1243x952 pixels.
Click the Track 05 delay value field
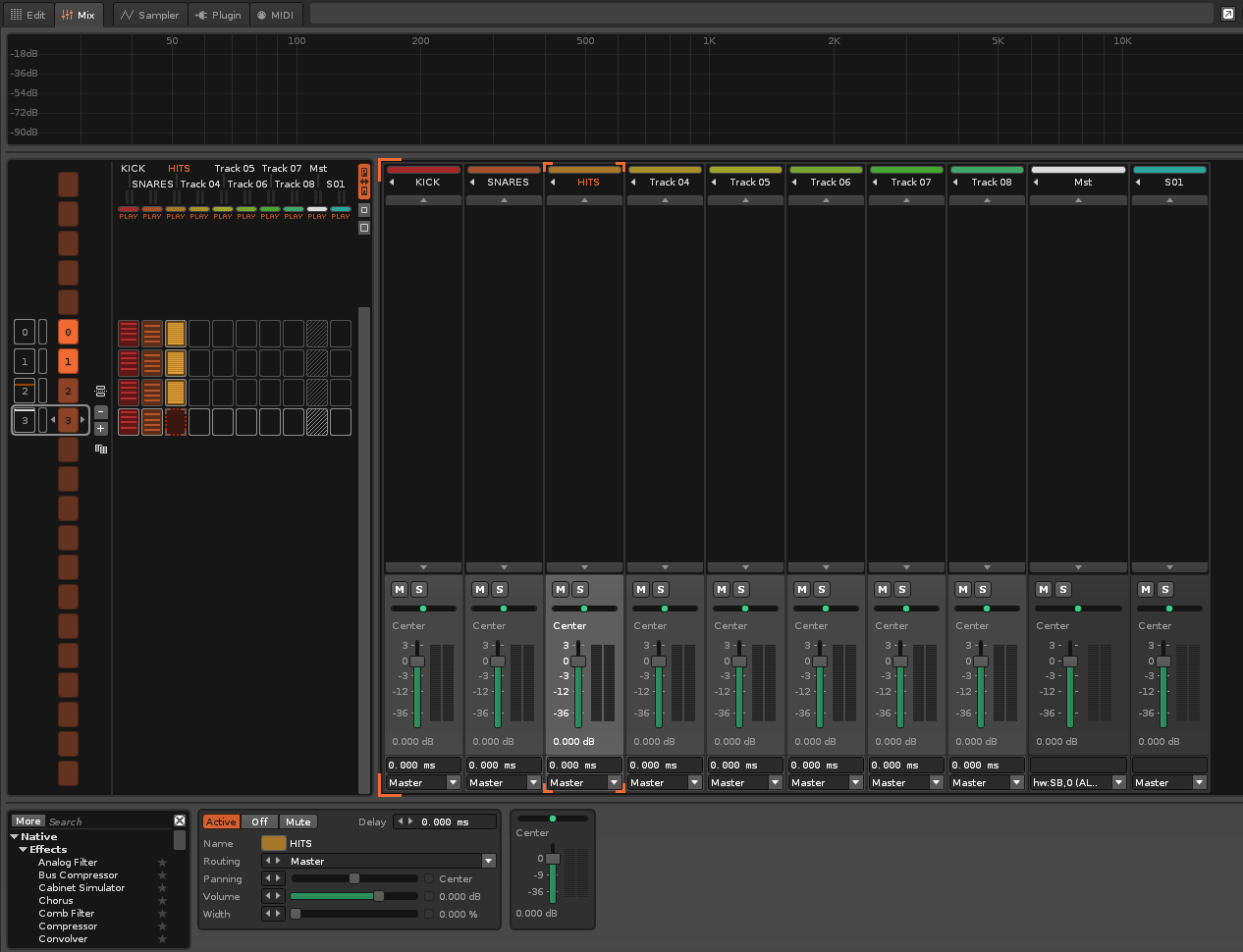745,766
